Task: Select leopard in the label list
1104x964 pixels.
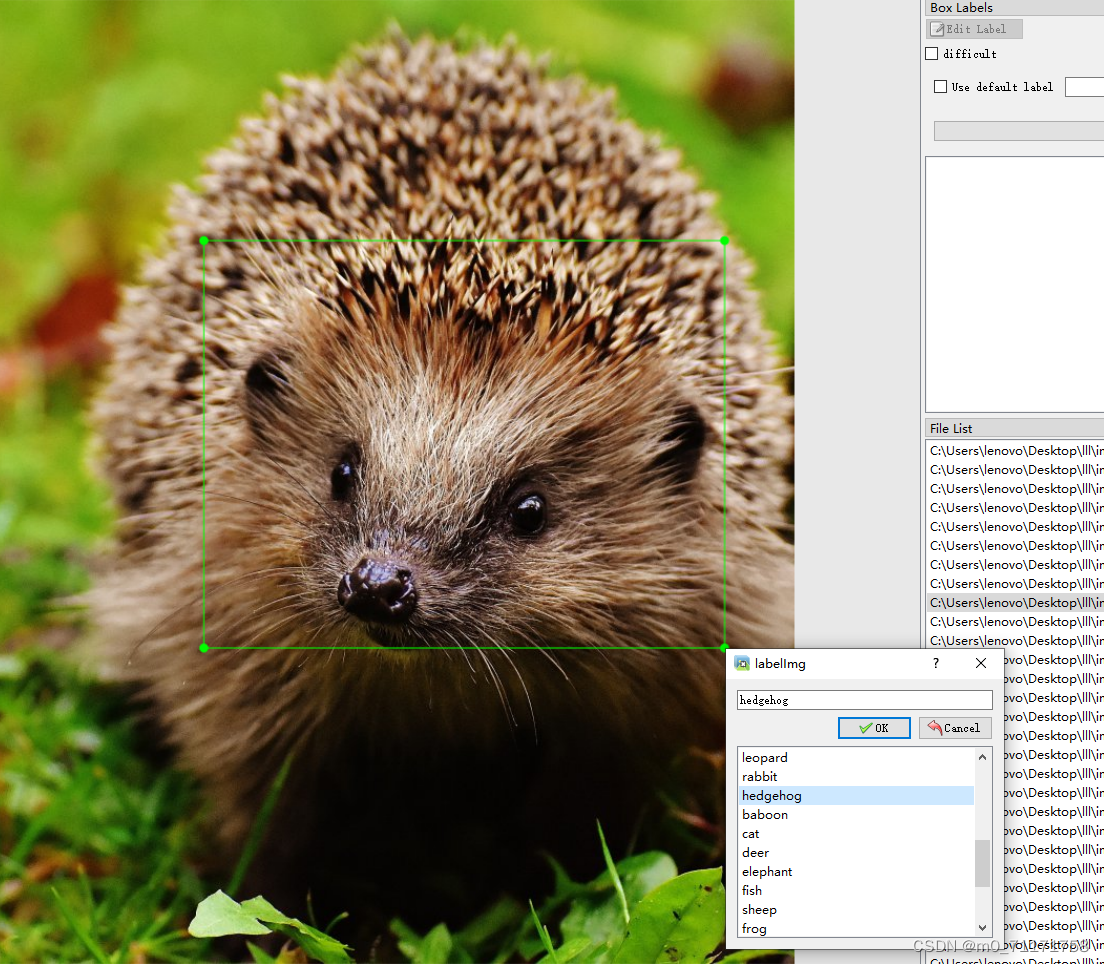Action: click(856, 758)
